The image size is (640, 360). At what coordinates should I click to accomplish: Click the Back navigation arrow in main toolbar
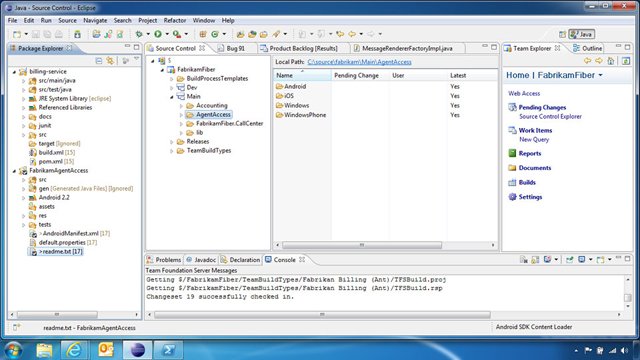tap(352, 34)
